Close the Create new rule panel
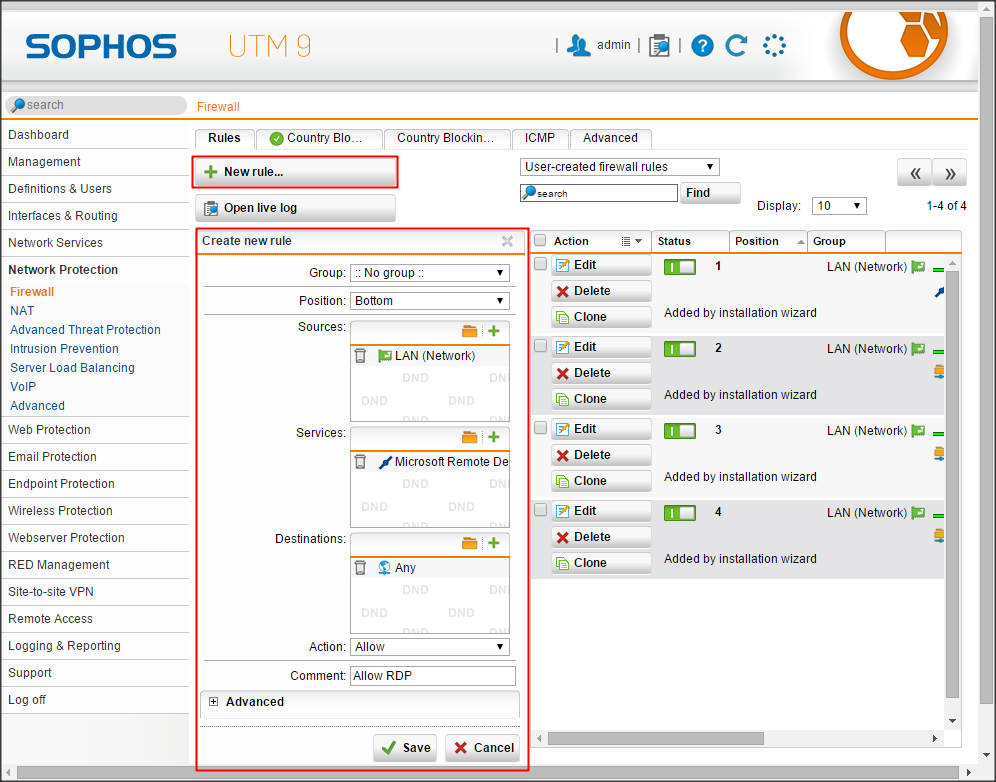The height and width of the screenshot is (782, 996). tap(507, 241)
